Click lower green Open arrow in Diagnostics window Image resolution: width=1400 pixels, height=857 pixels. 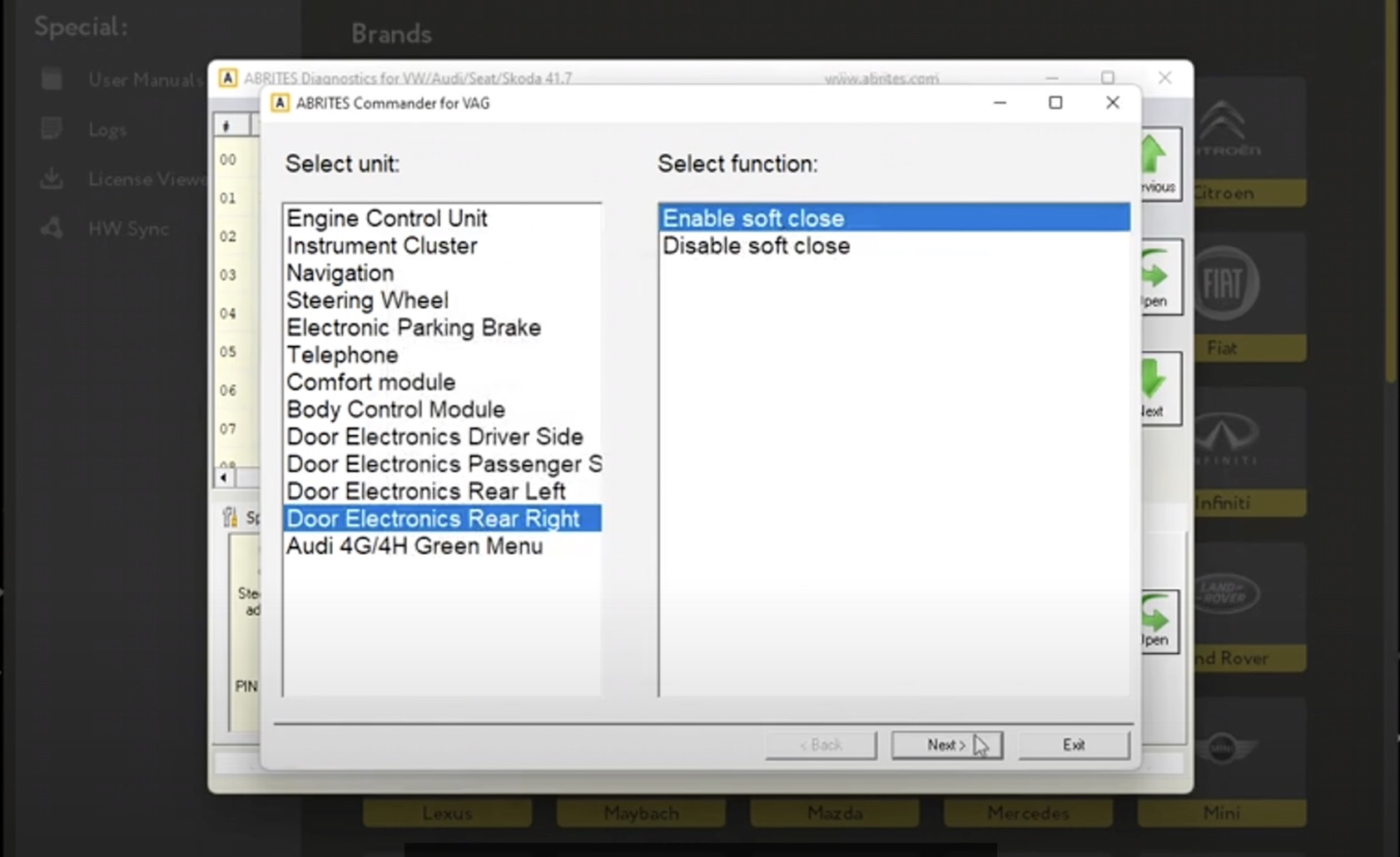point(1159,621)
